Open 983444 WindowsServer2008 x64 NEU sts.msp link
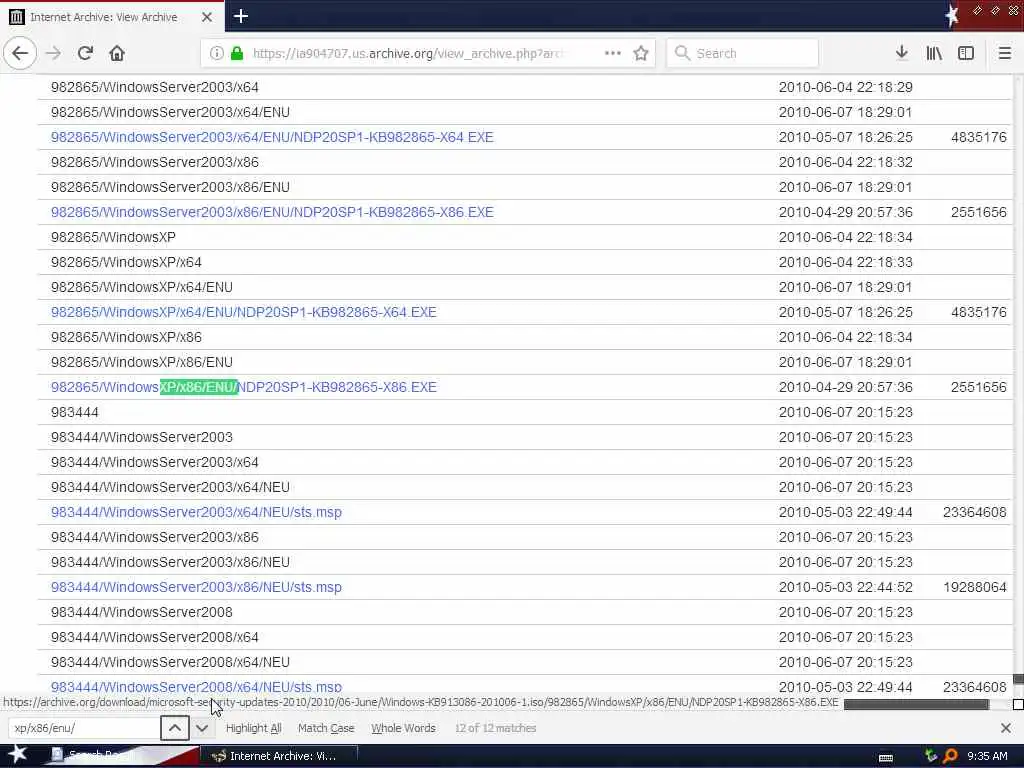Image resolution: width=1024 pixels, height=768 pixels. point(196,687)
